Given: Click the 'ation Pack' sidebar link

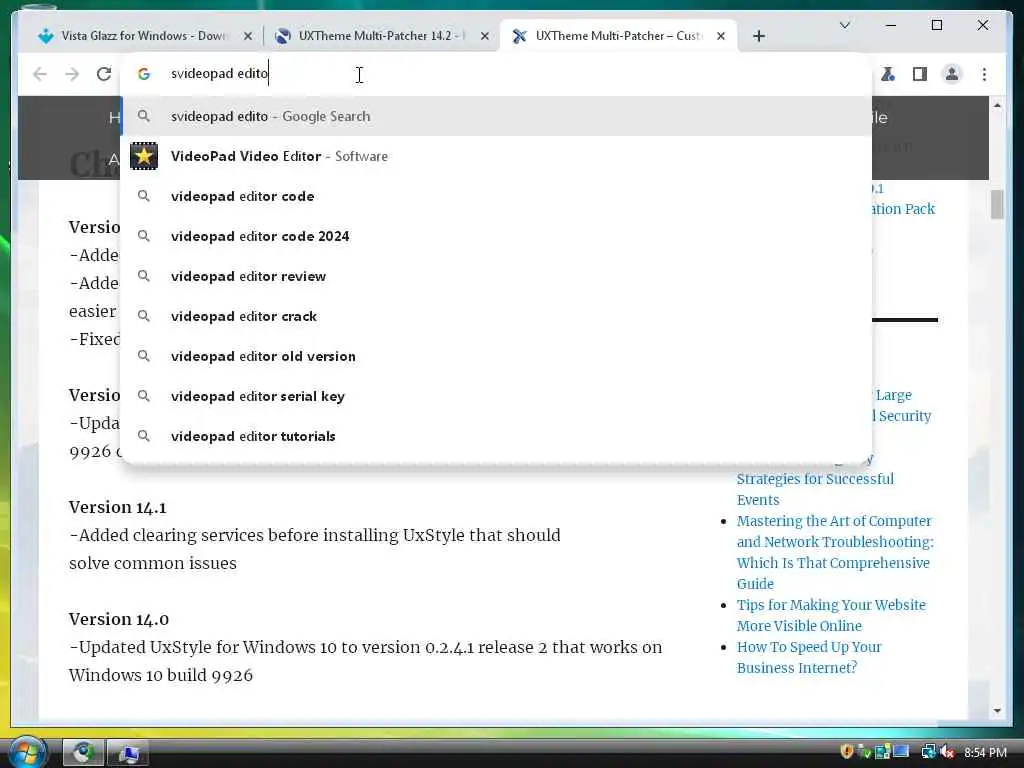Looking at the screenshot, I should click(x=904, y=209).
